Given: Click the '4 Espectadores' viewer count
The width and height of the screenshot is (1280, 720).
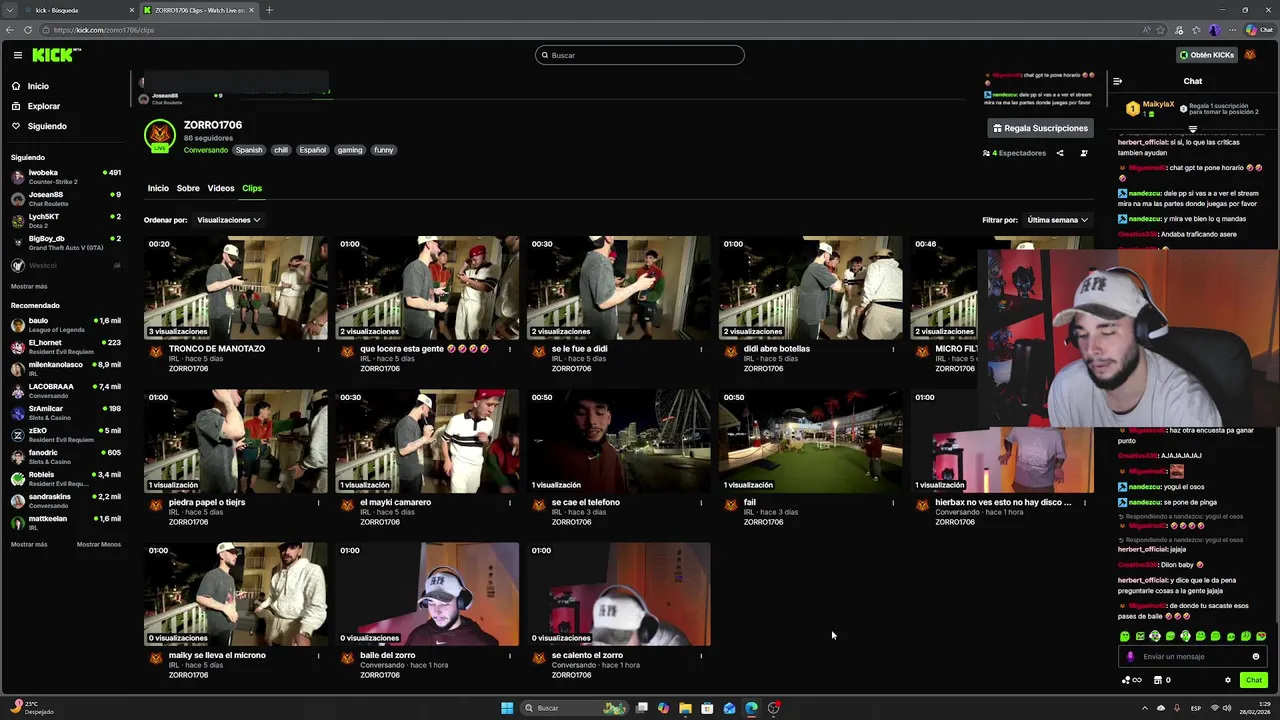Looking at the screenshot, I should point(1014,153).
